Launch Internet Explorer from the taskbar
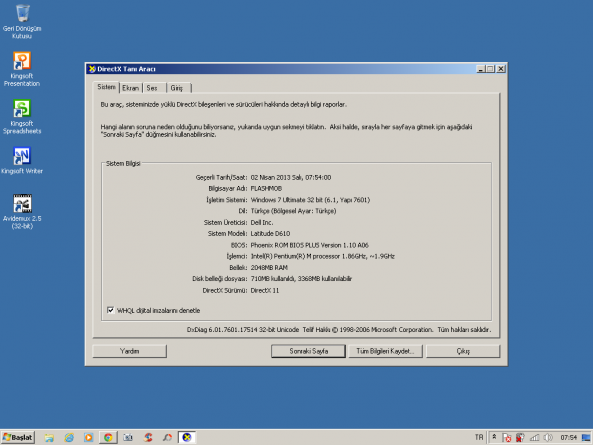Image resolution: width=593 pixels, height=445 pixels. click(x=69, y=437)
